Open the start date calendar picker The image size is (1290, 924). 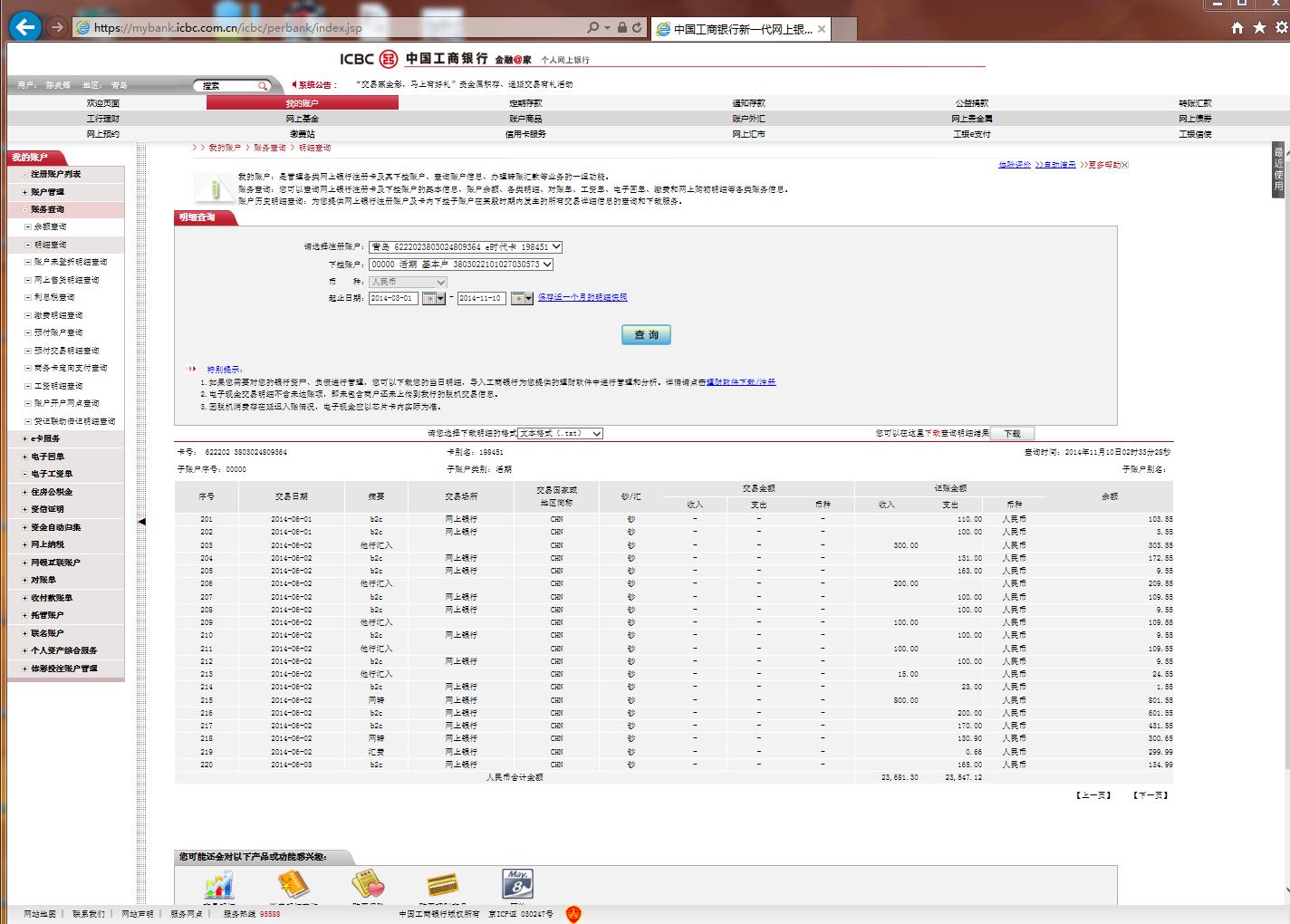click(x=434, y=298)
